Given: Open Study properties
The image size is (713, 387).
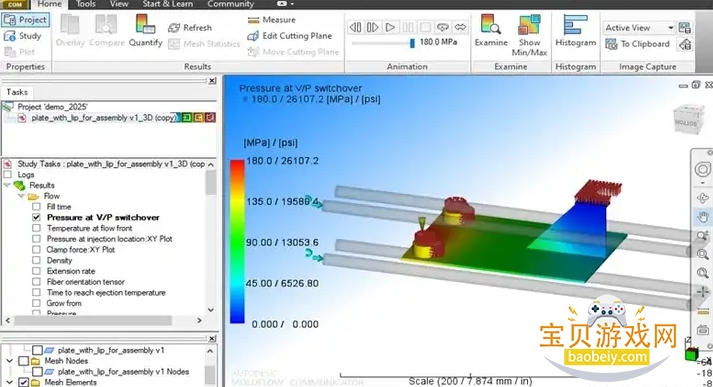Looking at the screenshot, I should pos(23,36).
